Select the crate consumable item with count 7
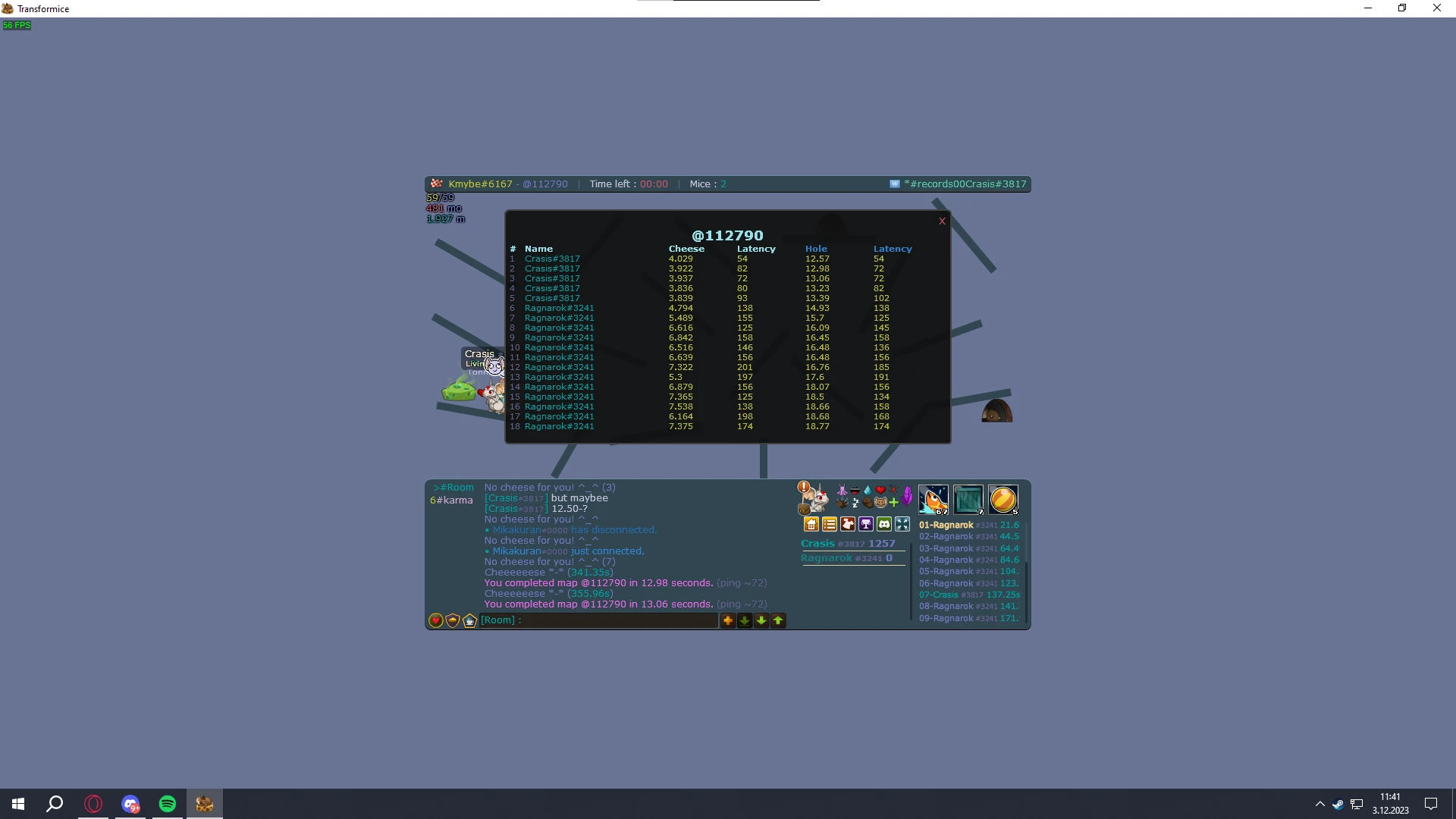 pos(968,500)
